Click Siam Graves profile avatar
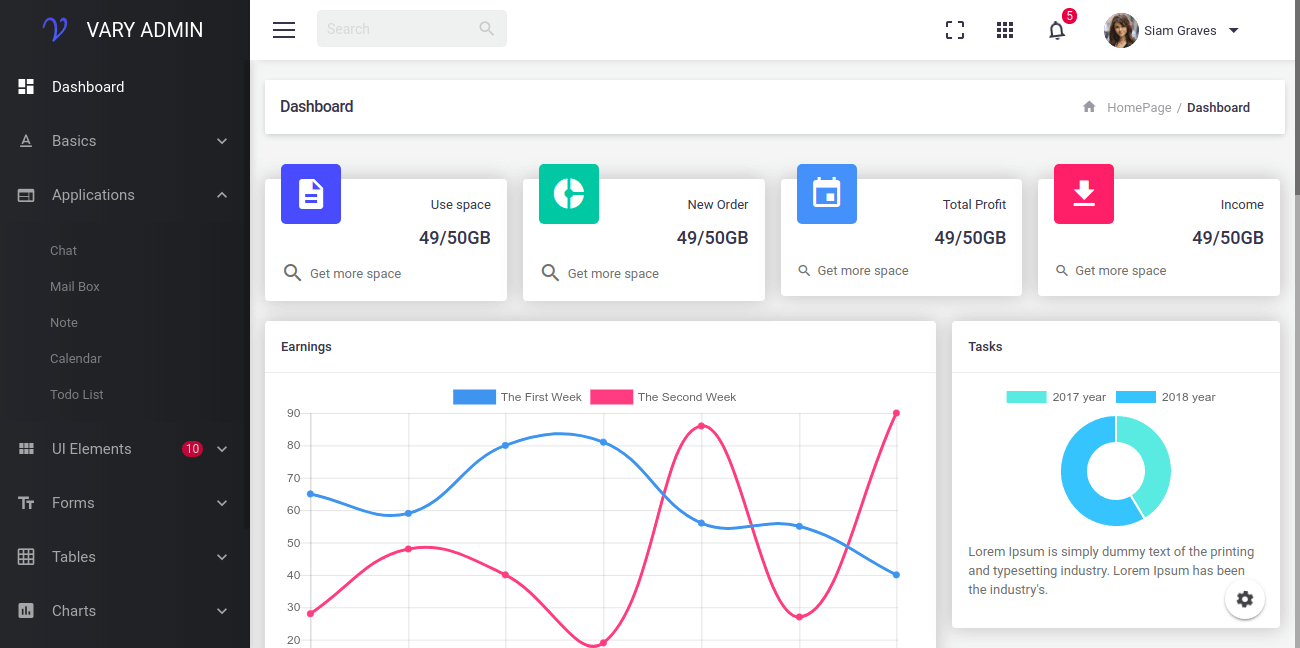The image size is (1300, 648). tap(1121, 30)
